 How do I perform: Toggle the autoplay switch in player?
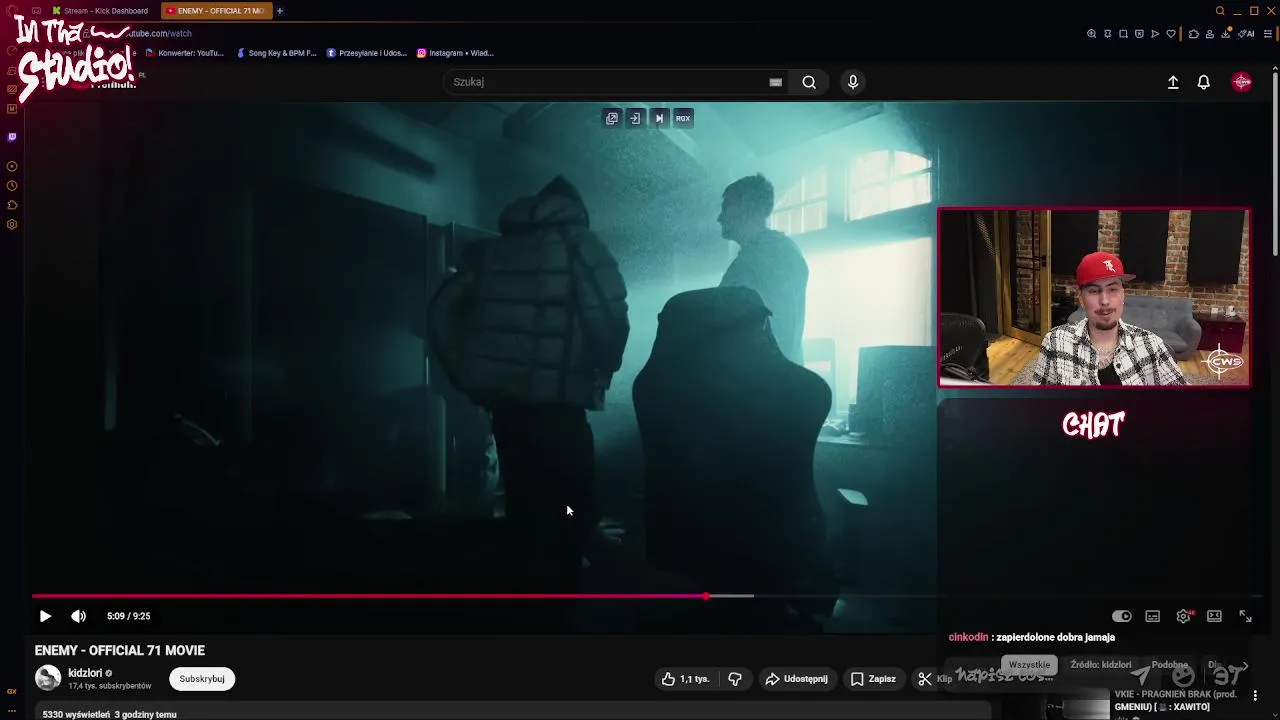pos(1122,616)
